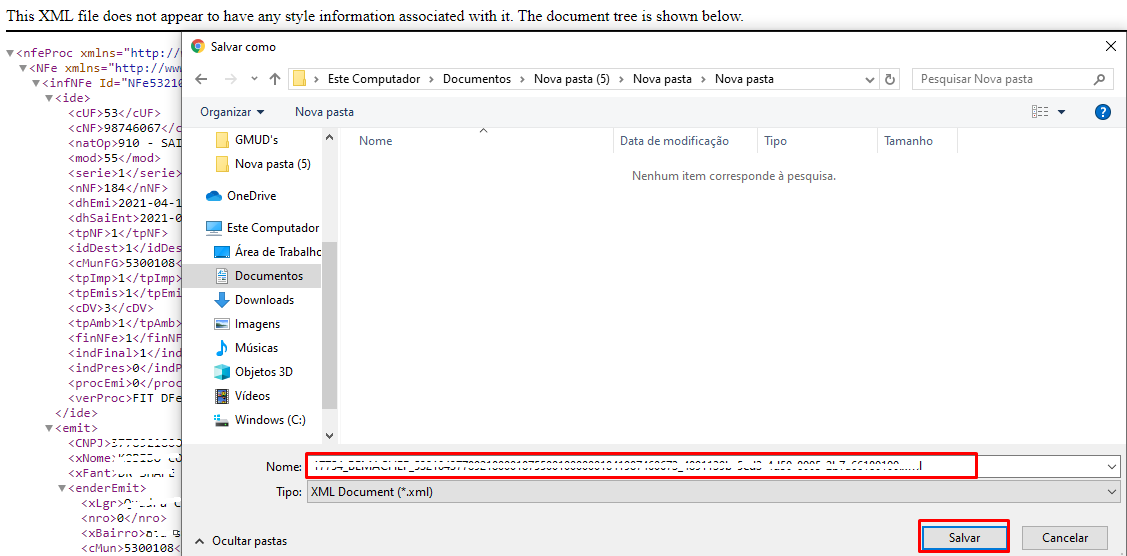Click the folder icon in address bar
1127x556 pixels.
coord(300,79)
